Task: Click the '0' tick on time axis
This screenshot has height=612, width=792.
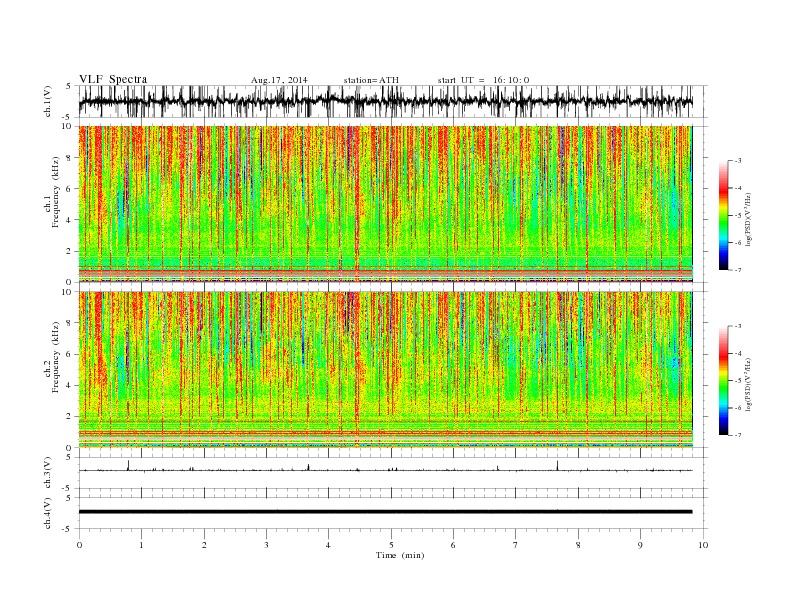Action: pyautogui.click(x=79, y=545)
